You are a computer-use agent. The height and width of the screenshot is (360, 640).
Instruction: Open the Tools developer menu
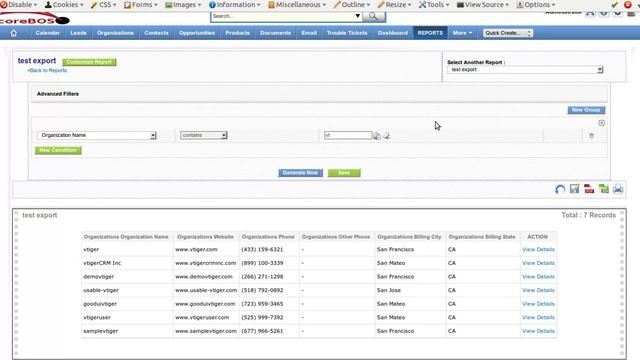pos(434,4)
